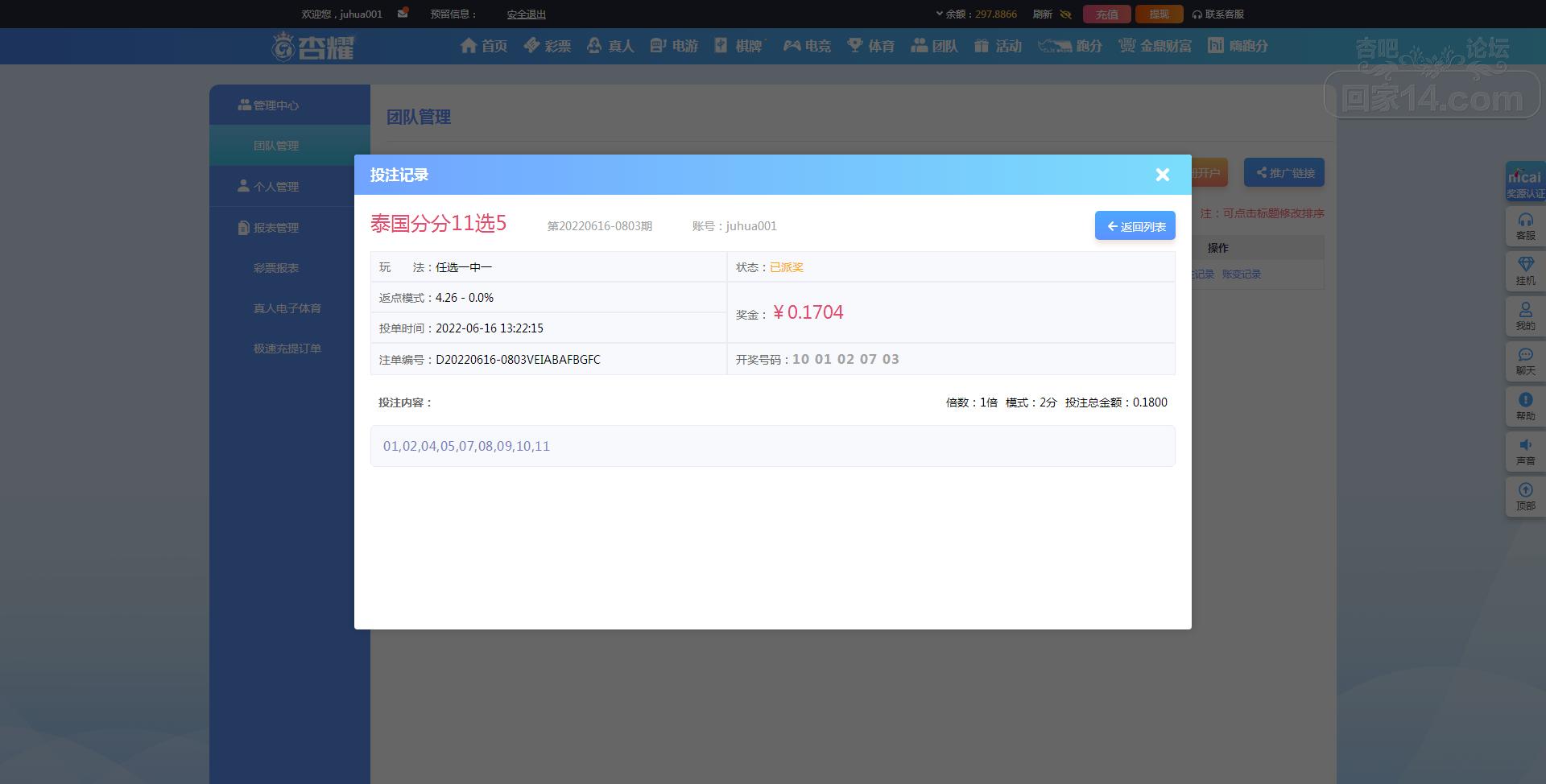This screenshot has width=1546, height=784.
Task: Click the 安全退出 logout link
Action: point(527,14)
